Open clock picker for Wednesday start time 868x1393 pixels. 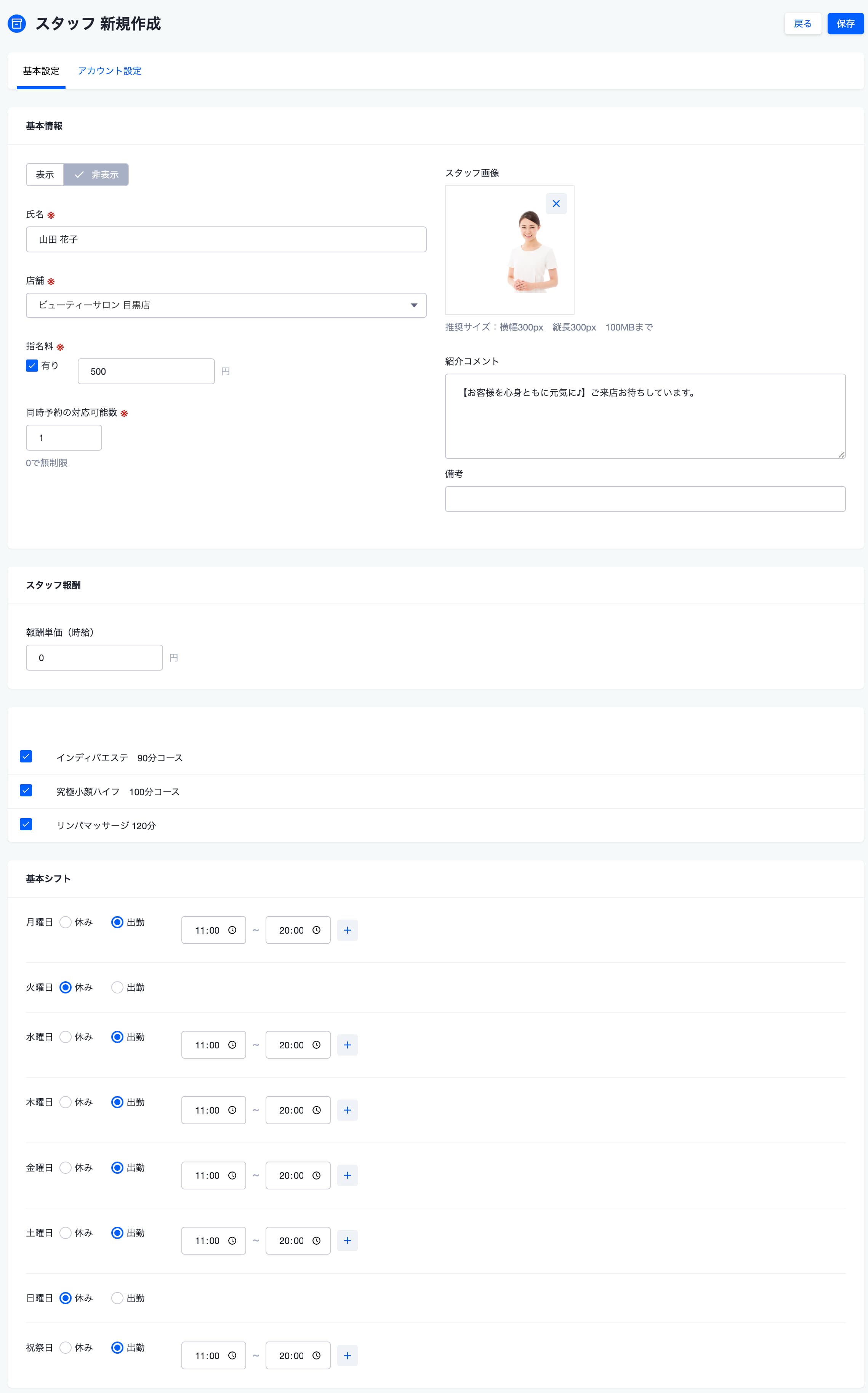pos(232,1045)
